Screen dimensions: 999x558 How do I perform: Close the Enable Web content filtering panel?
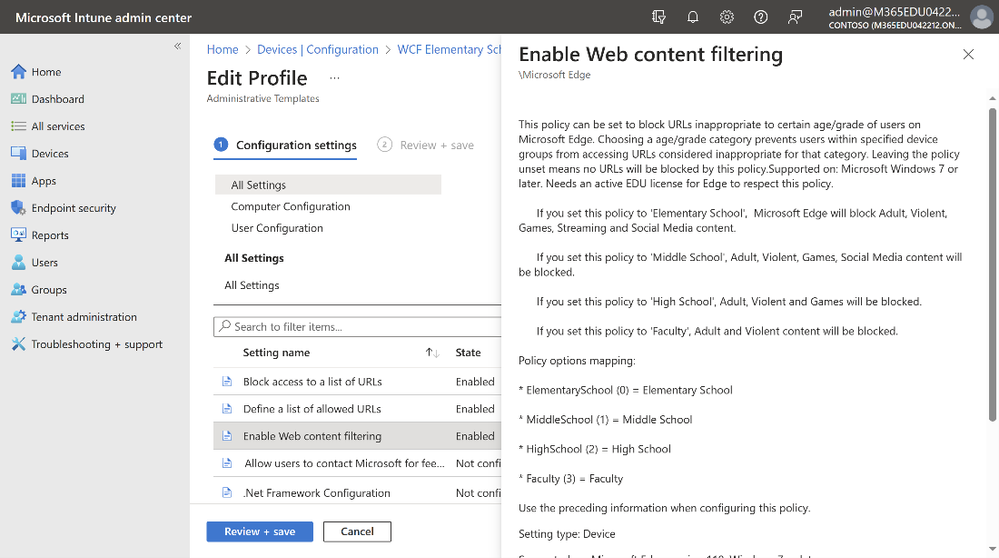[968, 55]
